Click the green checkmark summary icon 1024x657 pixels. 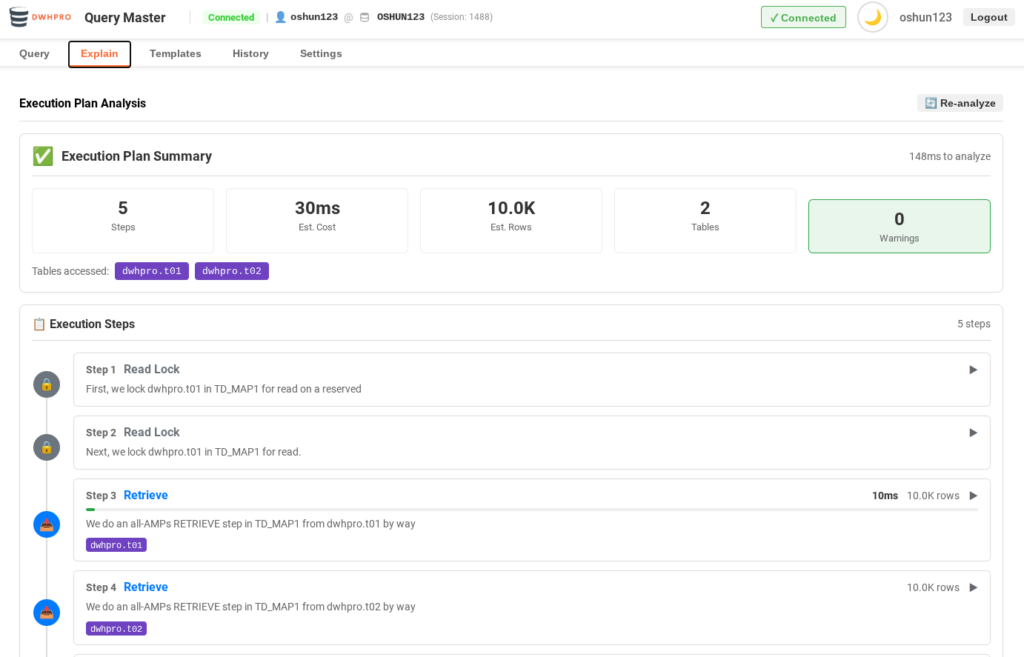[43, 156]
